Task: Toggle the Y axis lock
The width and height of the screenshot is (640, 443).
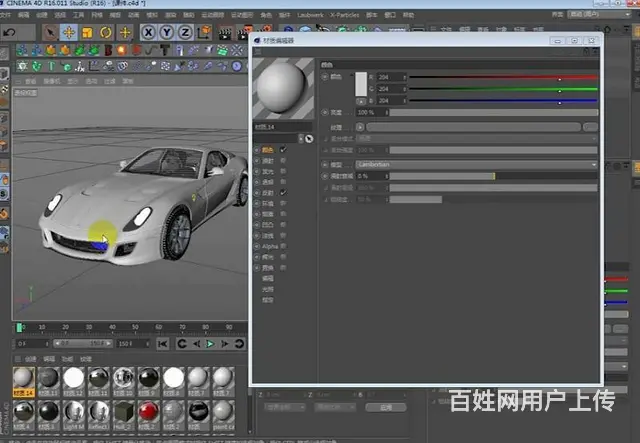Action: pos(167,33)
